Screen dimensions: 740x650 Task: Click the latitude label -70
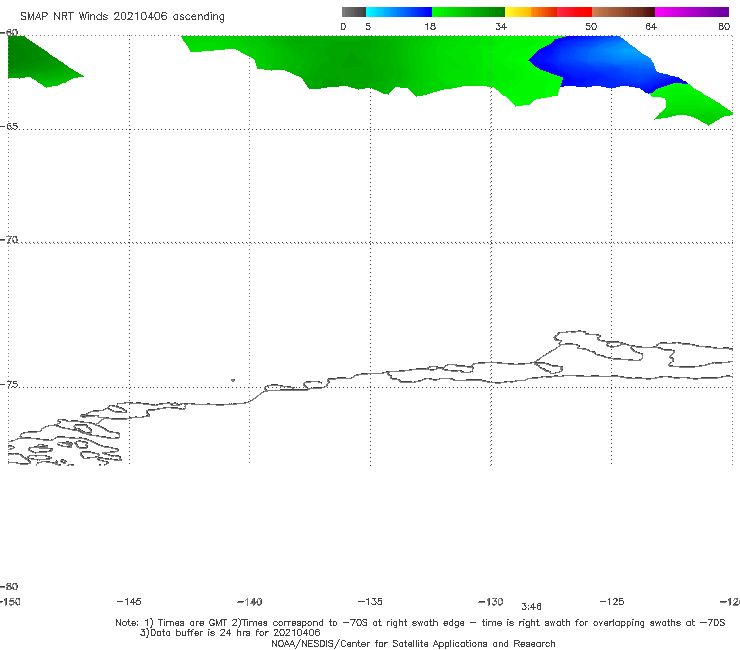point(9,240)
